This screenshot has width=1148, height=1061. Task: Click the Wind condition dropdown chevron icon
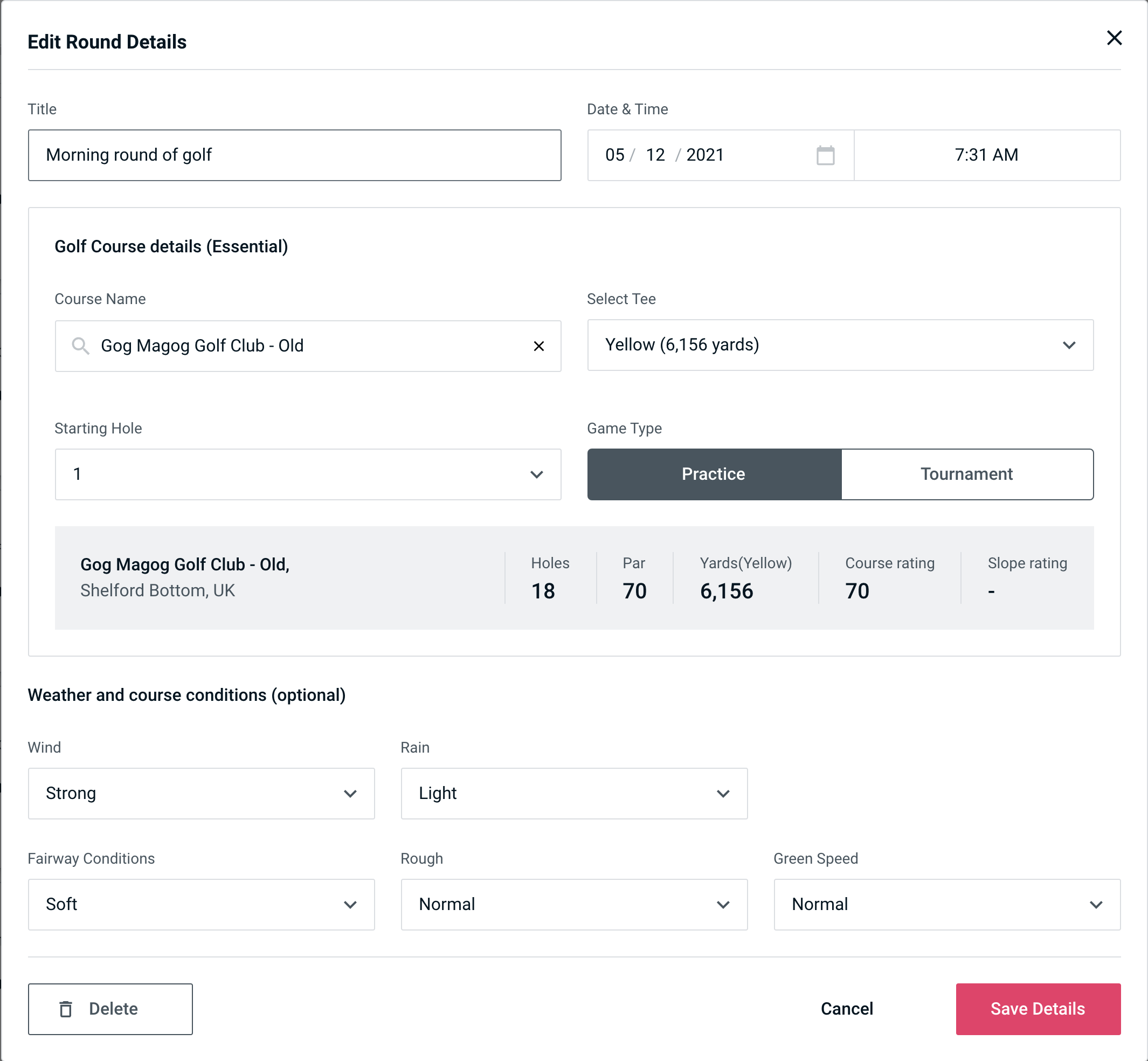353,794
